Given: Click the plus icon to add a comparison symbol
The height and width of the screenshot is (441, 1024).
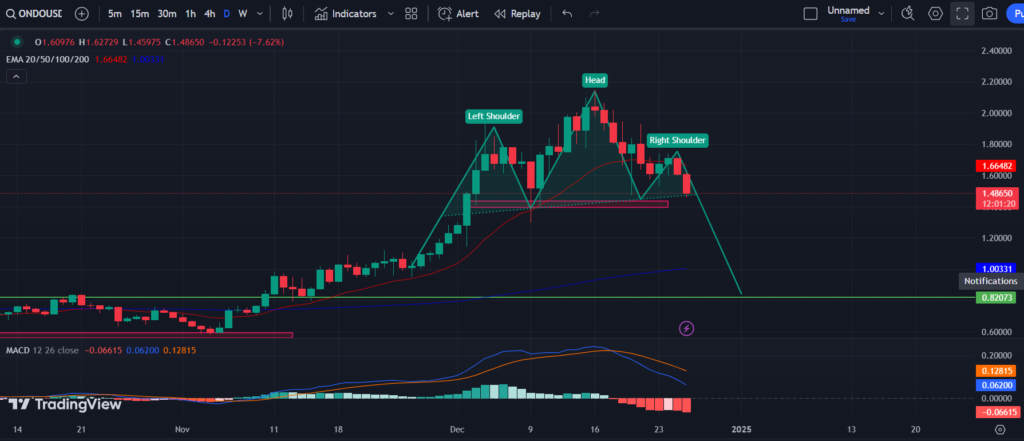Looking at the screenshot, I should point(82,14).
